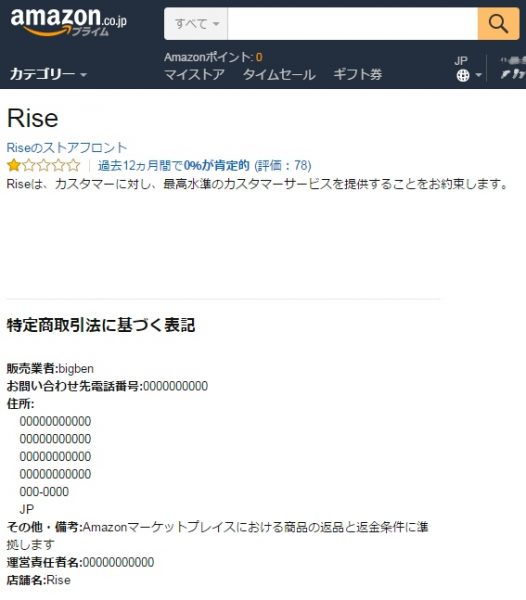Image resolution: width=526 pixels, height=600 pixels.
Task: Click the account menu at top right
Action: [513, 68]
